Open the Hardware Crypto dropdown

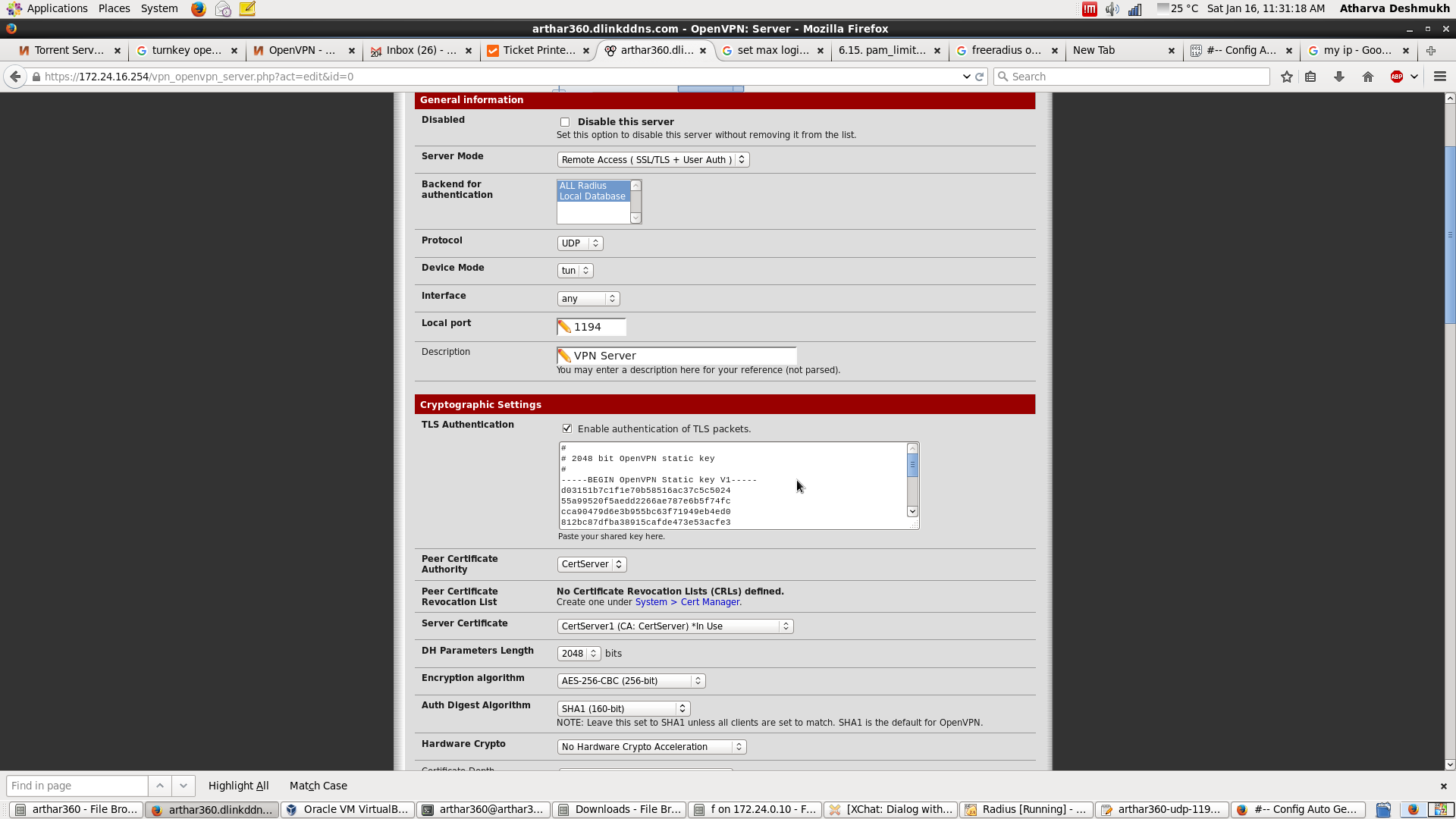click(x=651, y=747)
